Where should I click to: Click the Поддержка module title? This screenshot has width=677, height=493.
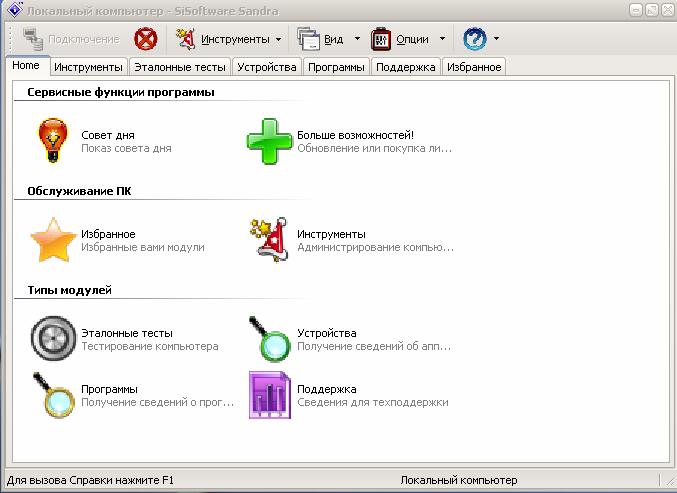pyautogui.click(x=326, y=389)
